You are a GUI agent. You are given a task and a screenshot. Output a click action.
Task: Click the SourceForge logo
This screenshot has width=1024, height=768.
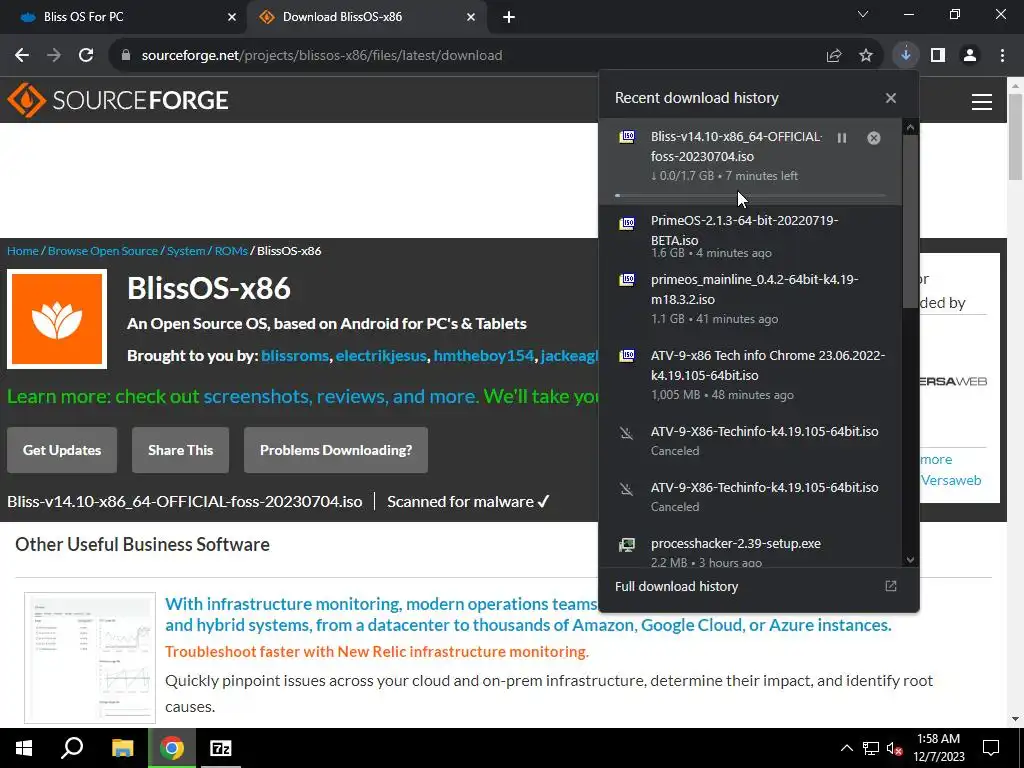[x=118, y=100]
